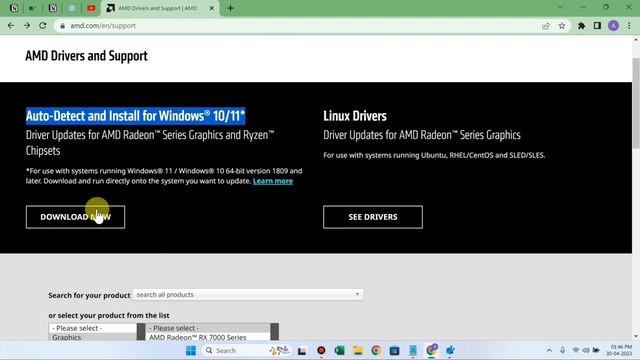
Task: Click the 'Search for your product' label
Action: [x=89, y=295]
